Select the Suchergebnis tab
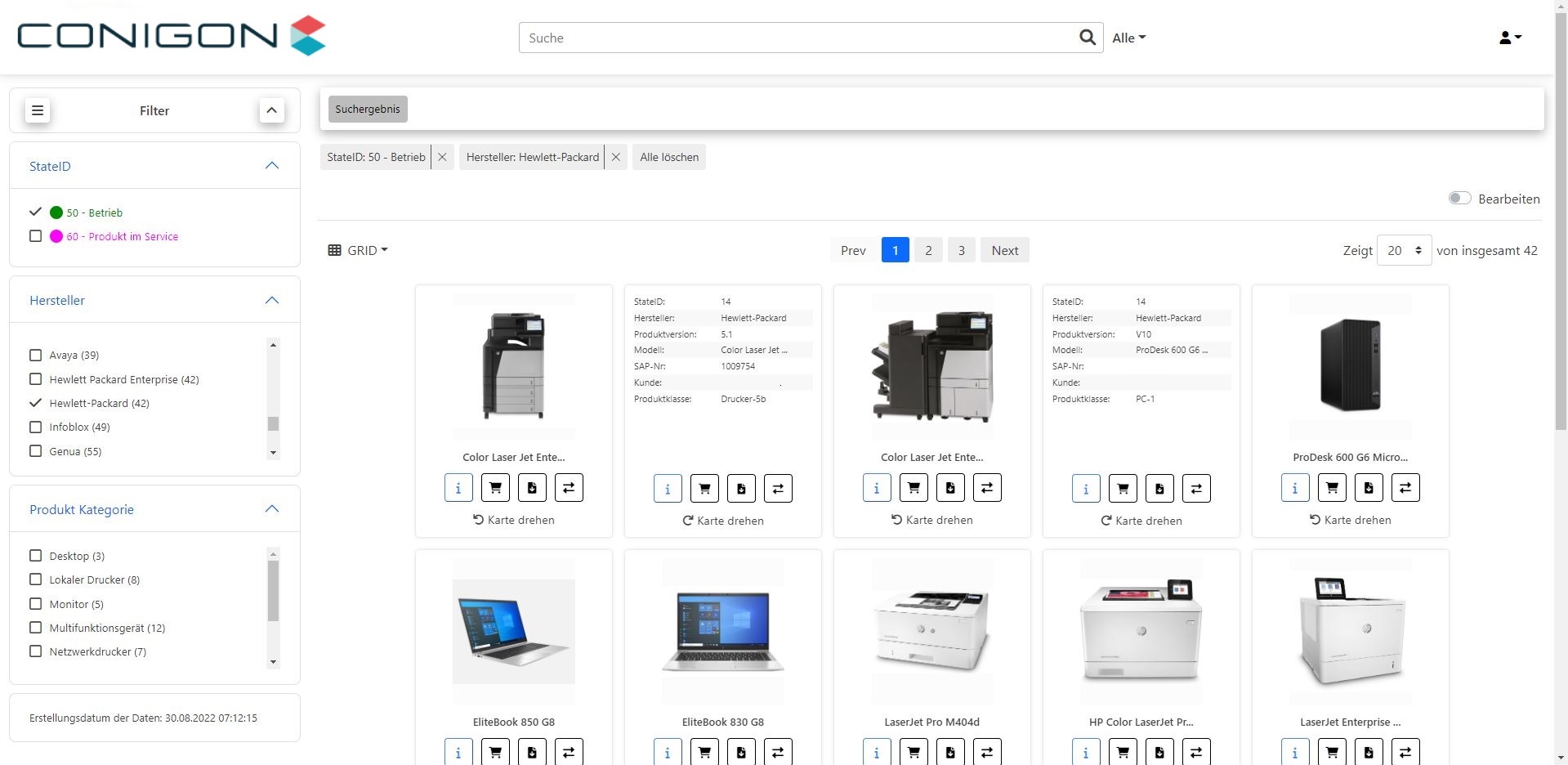 (368, 109)
